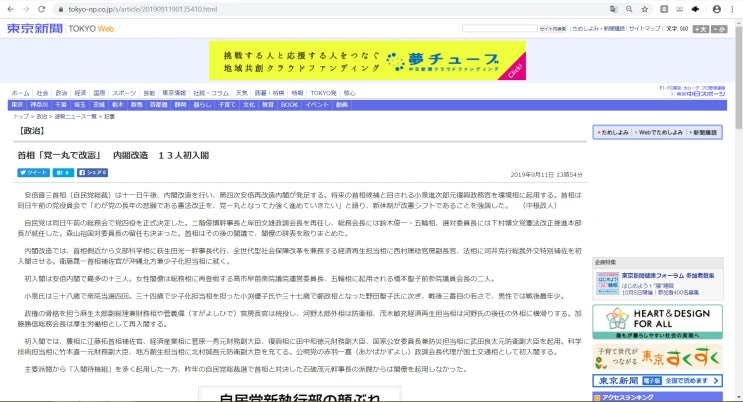Open the 東京新聞 電子版 banner

(658, 381)
